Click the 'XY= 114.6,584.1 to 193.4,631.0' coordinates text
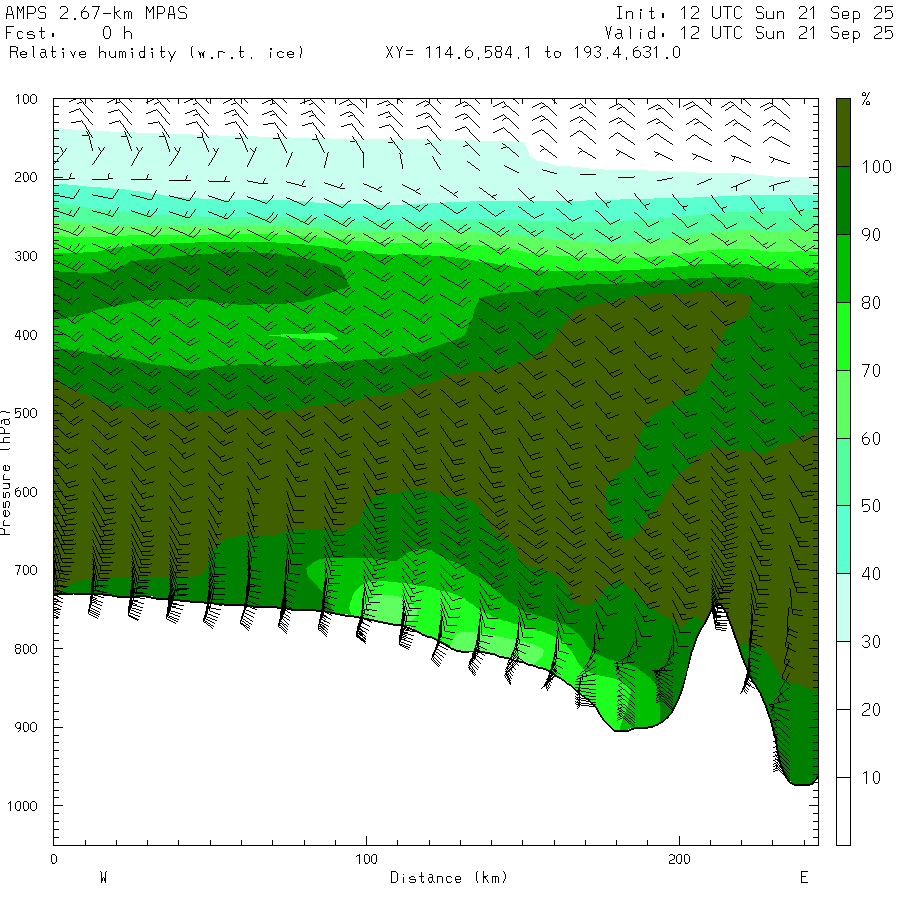This screenshot has height=900, width=900. tap(533, 53)
